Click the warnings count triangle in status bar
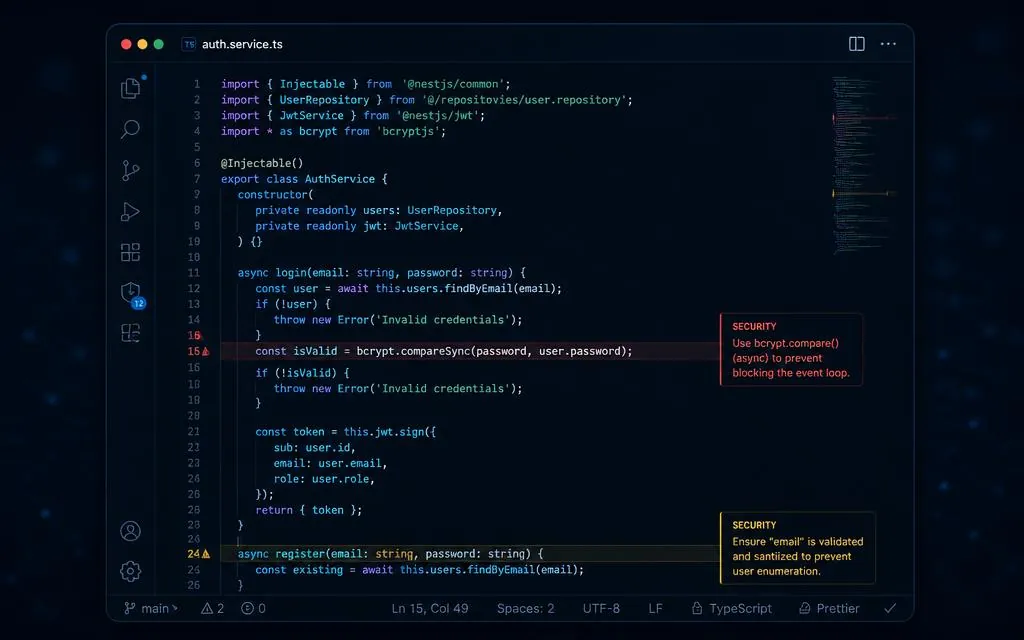Viewport: 1024px width, 640px height. point(212,609)
